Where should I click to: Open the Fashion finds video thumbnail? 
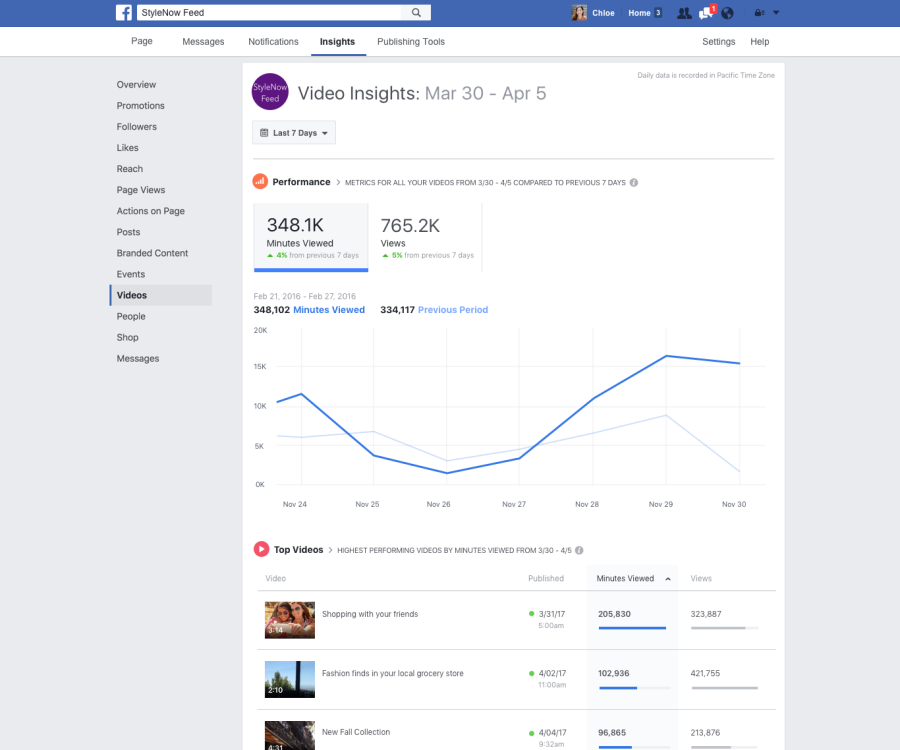(x=289, y=676)
